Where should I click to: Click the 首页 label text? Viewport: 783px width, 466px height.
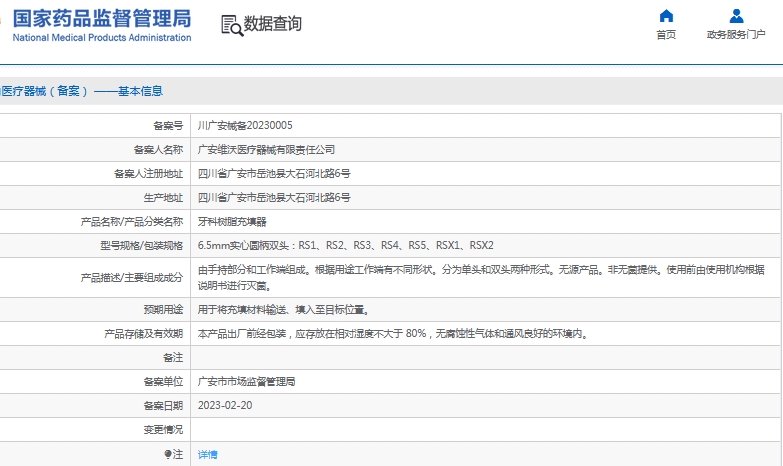pyautogui.click(x=666, y=34)
